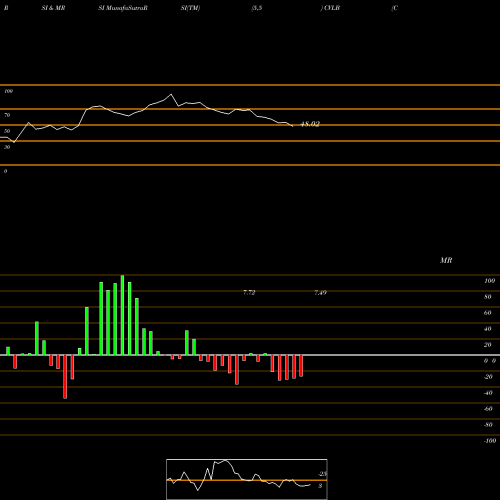Viewport: 500px width, 500px height.
Task: Click the MunafaSutra RSI header text
Action: point(123,8)
